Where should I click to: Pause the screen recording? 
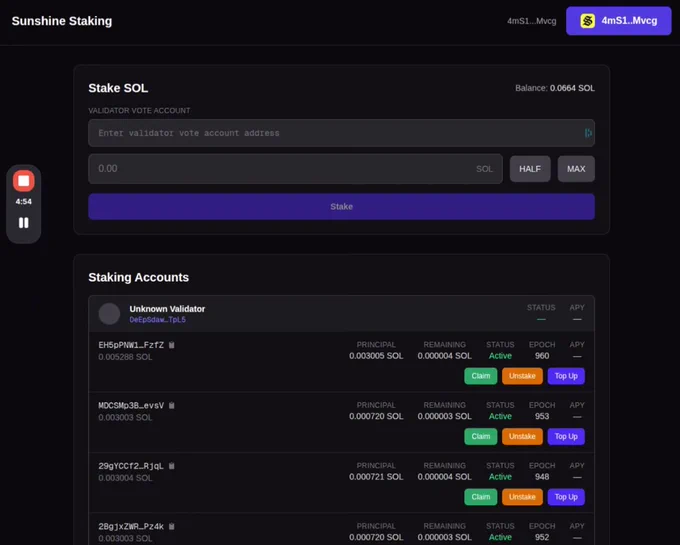(x=23, y=223)
